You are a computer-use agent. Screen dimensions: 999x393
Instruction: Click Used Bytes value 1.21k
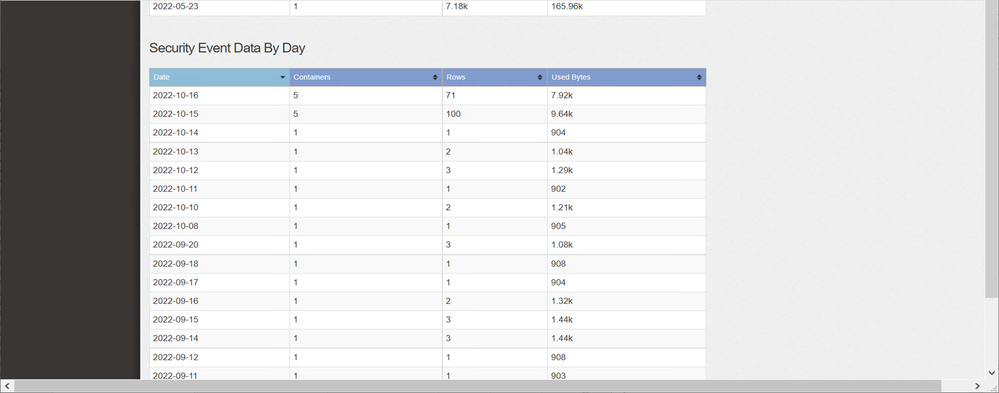pos(562,207)
